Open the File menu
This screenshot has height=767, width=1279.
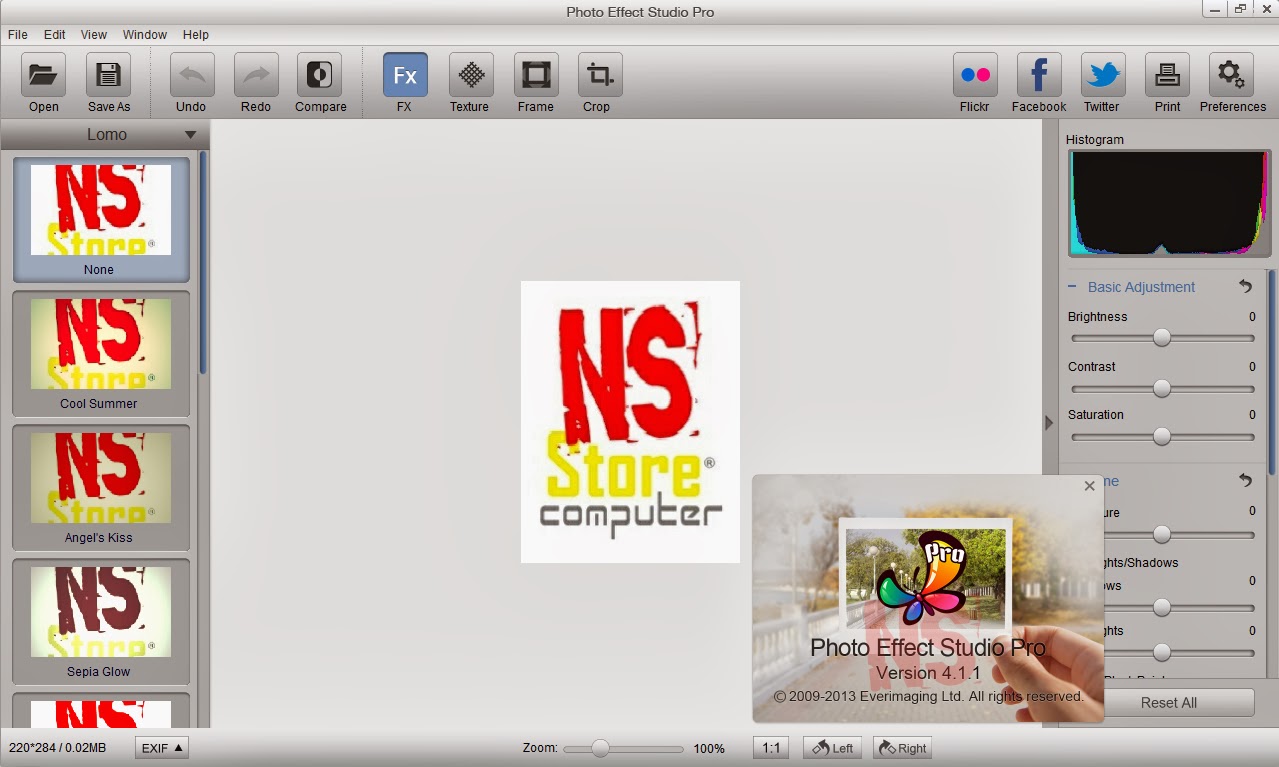coord(18,34)
